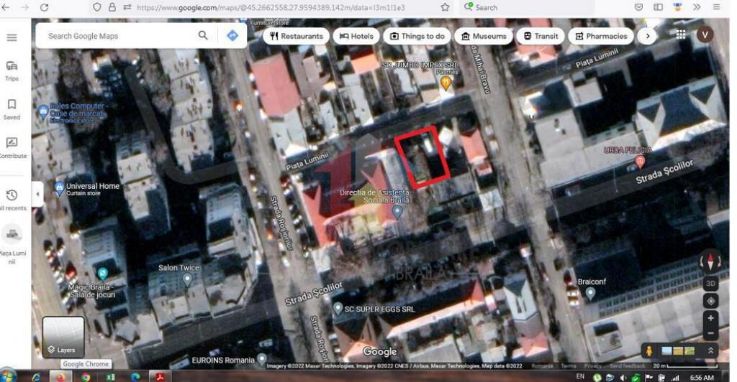Open the Google apps grid

click(x=681, y=34)
